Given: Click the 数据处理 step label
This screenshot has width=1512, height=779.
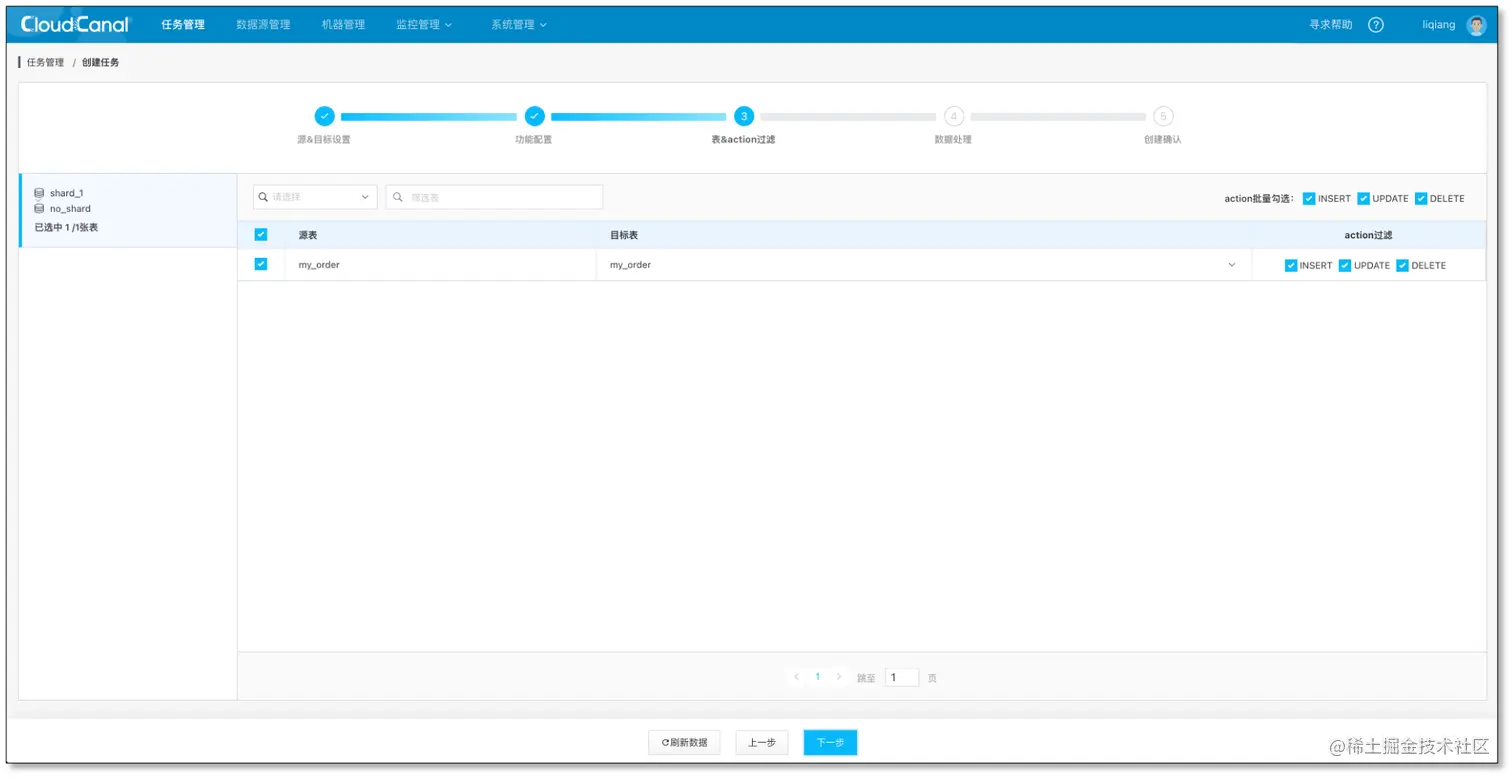Looking at the screenshot, I should [953, 139].
